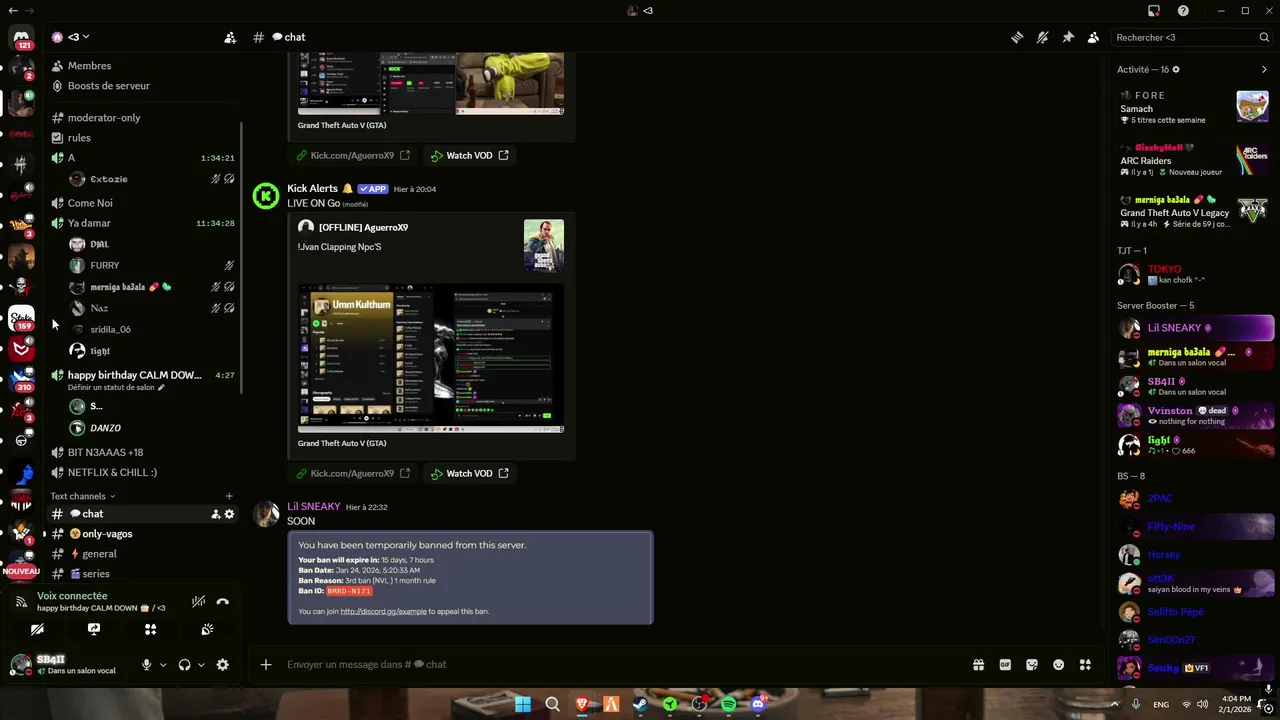Open the rules channel

pyautogui.click(x=144, y=138)
